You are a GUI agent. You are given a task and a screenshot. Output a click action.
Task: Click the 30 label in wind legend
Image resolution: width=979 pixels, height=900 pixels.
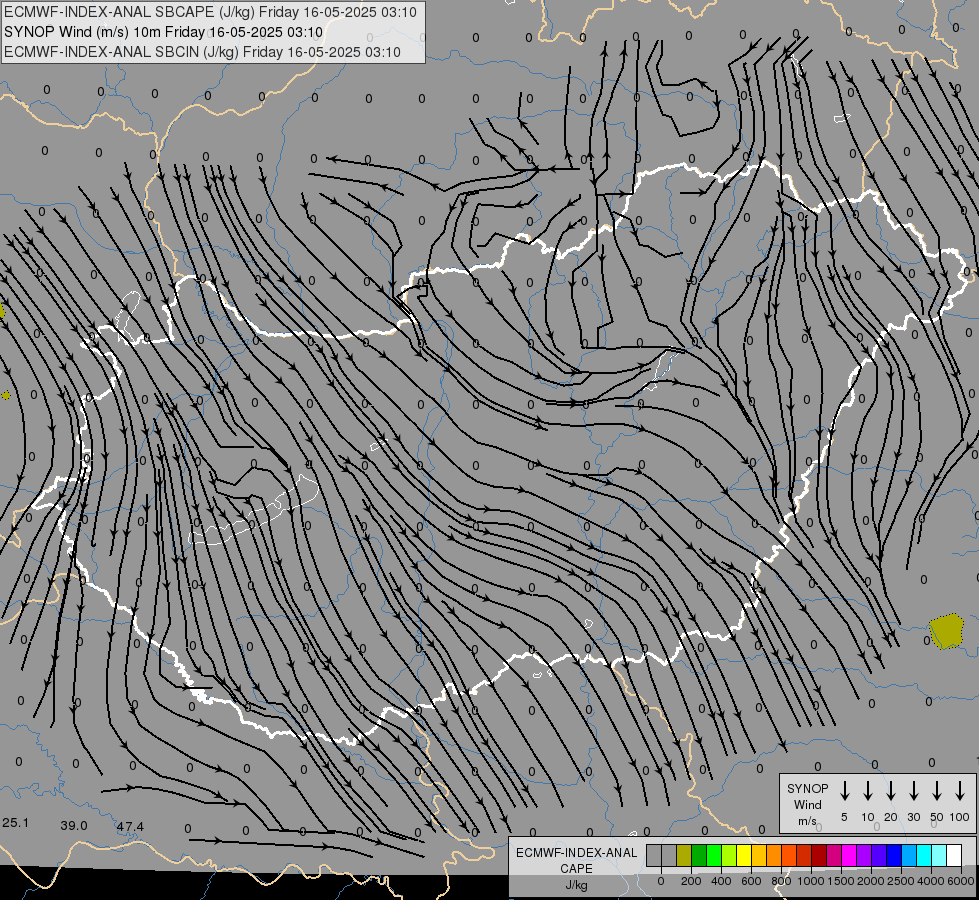coord(913,817)
